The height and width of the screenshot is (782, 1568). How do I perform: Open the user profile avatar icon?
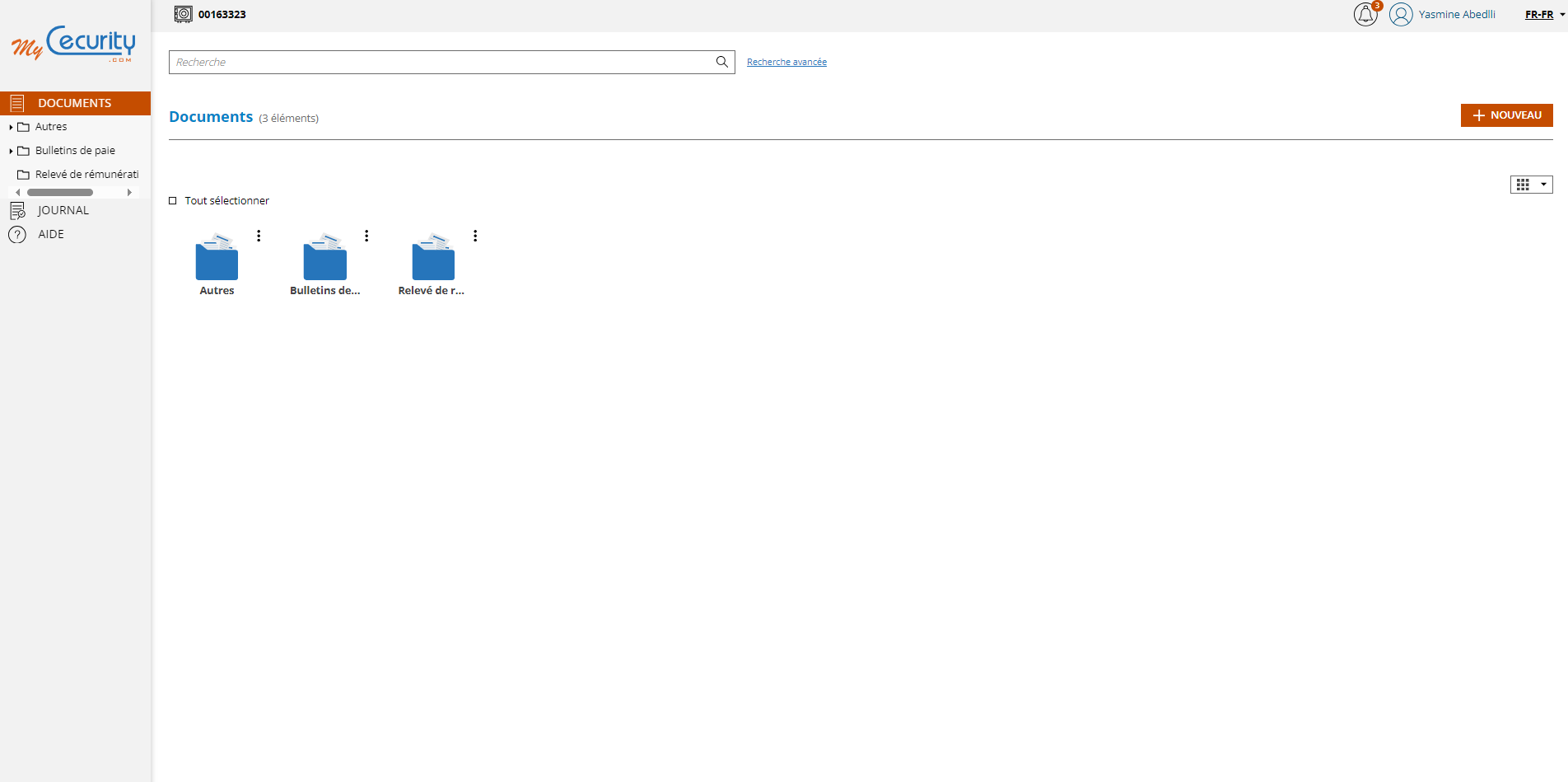(x=1401, y=15)
